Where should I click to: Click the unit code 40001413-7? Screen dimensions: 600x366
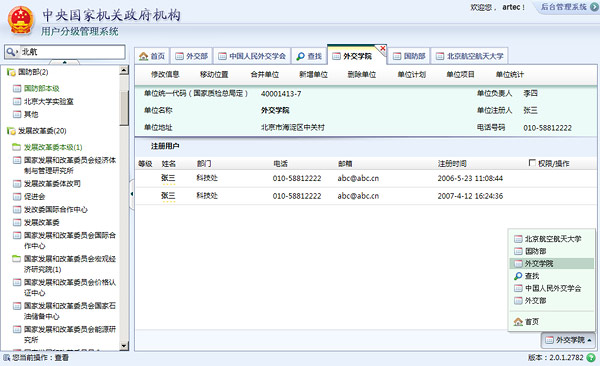(x=281, y=93)
